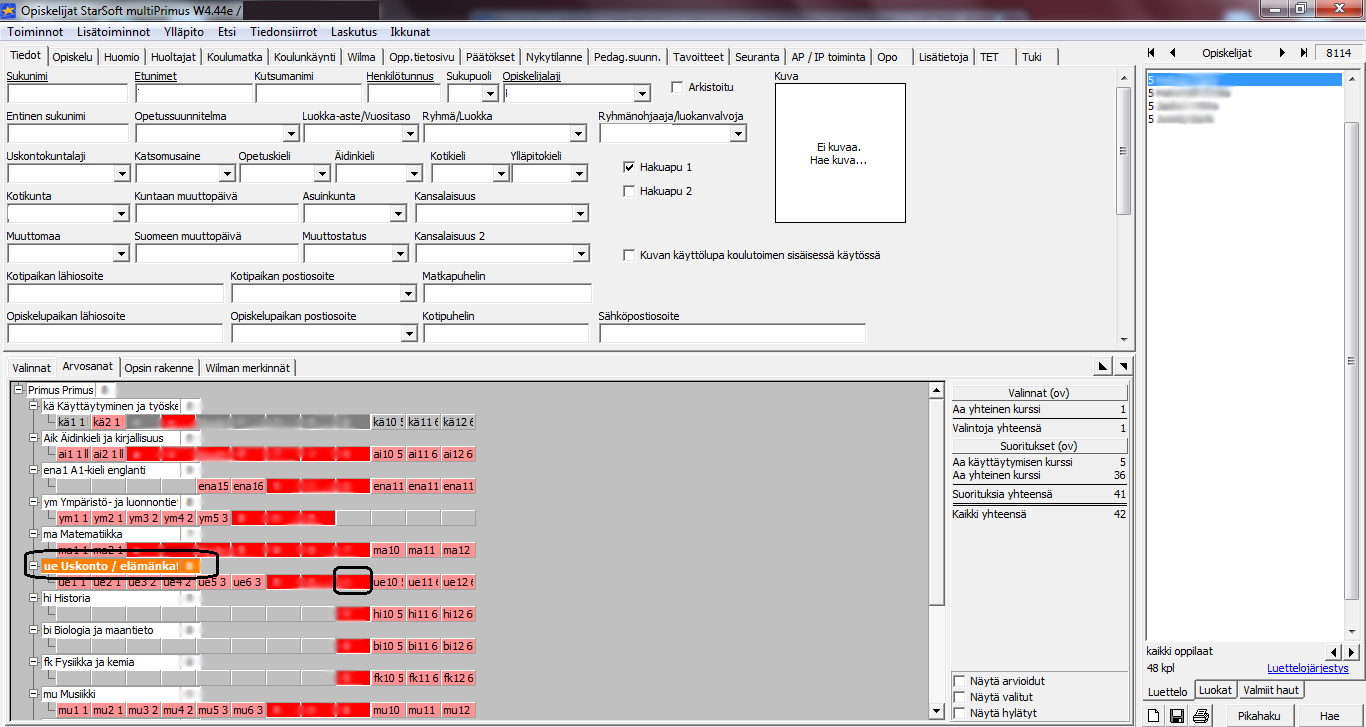Go to the next student record
Viewport: 1366px width, 727px height.
coord(1282,53)
